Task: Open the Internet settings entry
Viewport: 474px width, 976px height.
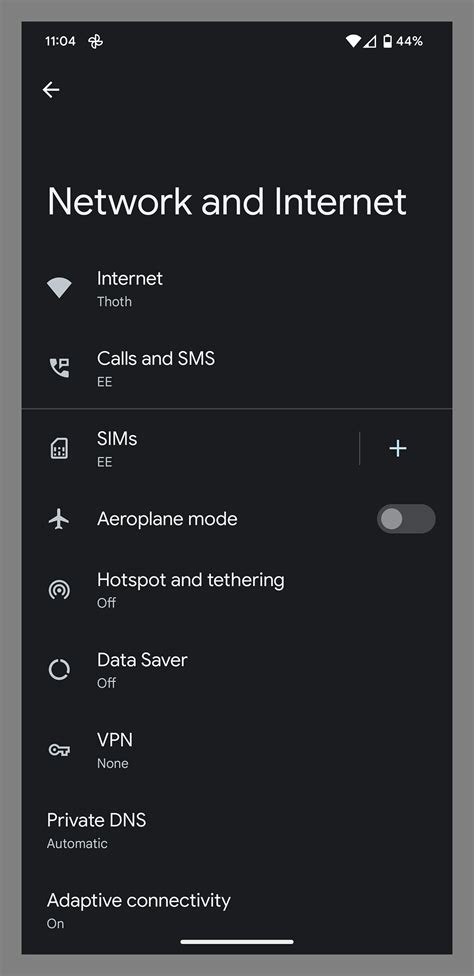Action: [237, 288]
